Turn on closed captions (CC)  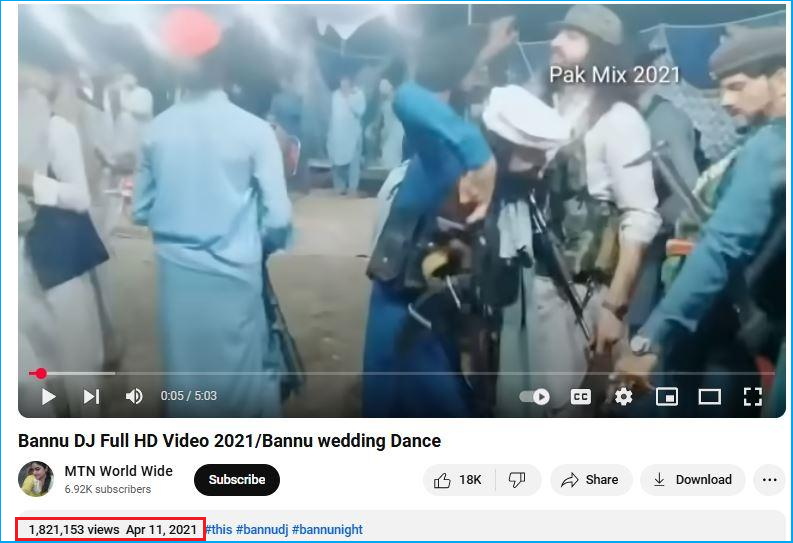[x=580, y=397]
